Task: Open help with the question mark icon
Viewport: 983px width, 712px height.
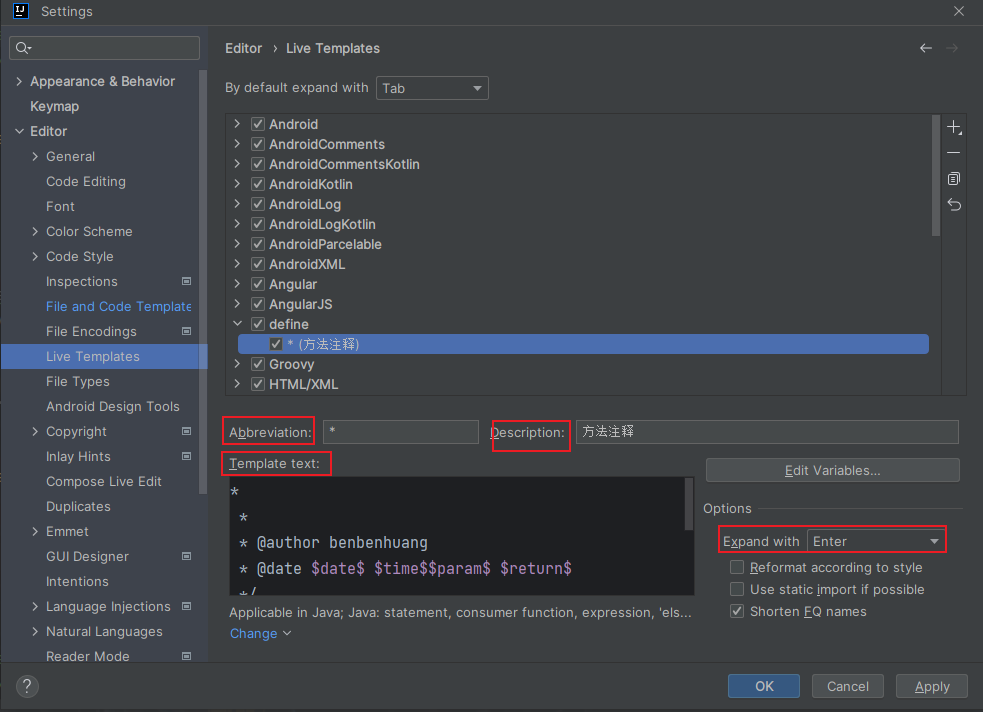Action: point(27,686)
